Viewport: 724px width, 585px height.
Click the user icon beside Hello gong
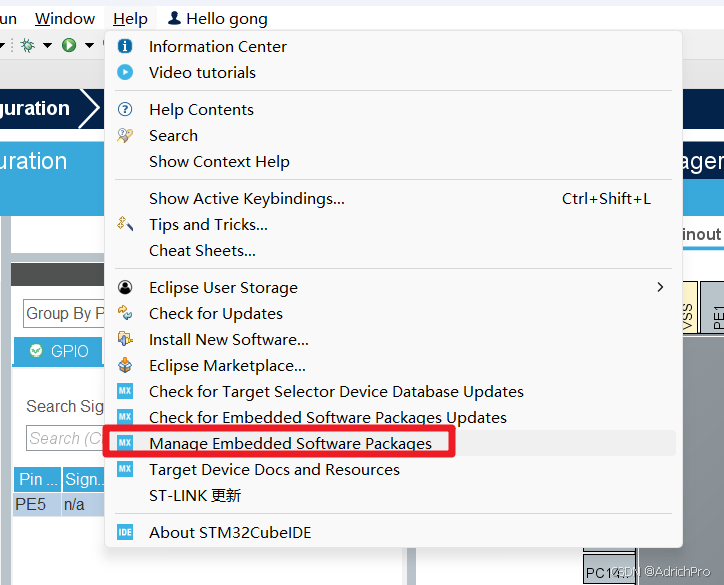point(174,18)
